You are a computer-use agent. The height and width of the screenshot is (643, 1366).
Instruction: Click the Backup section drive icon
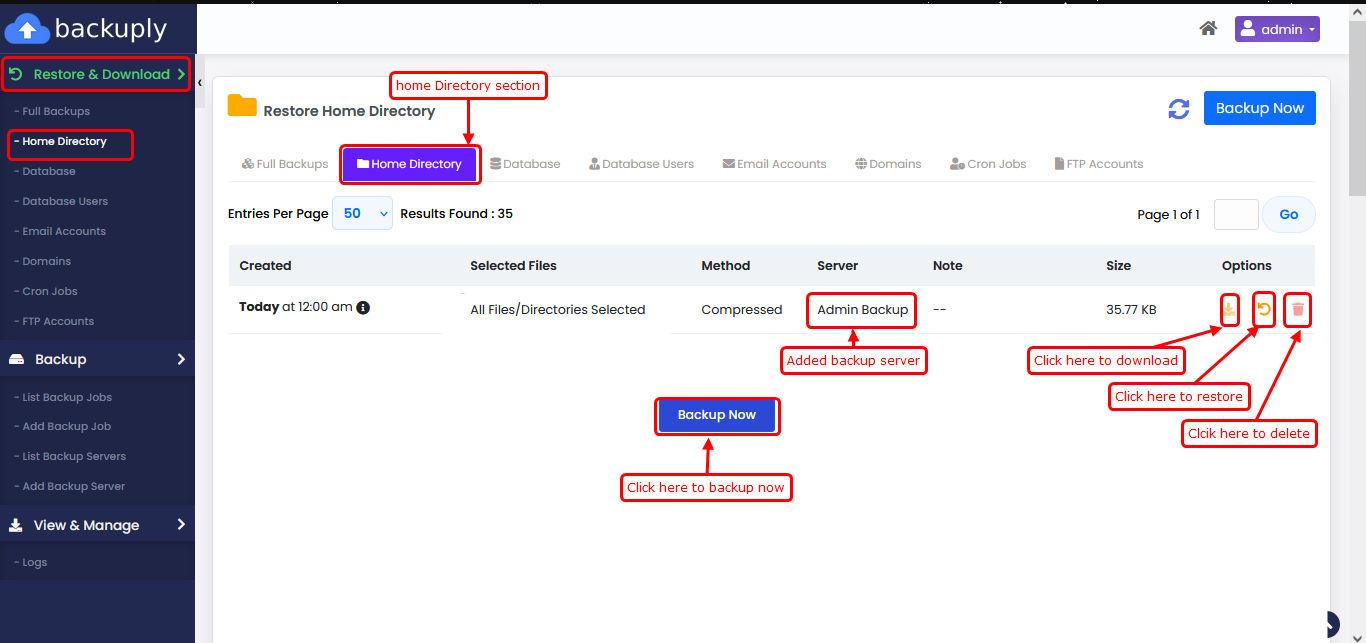[16, 359]
